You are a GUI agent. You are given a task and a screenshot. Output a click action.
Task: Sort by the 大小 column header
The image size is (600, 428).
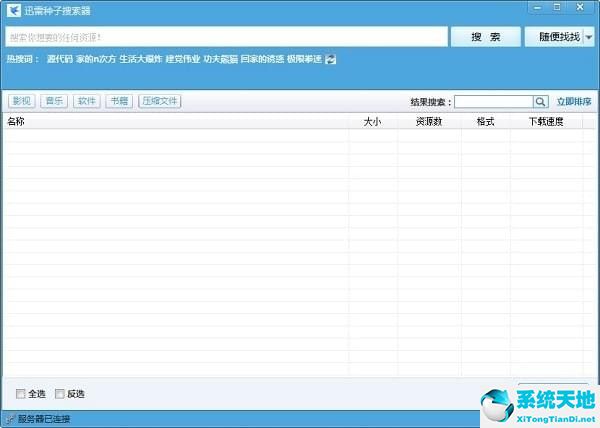tap(372, 122)
